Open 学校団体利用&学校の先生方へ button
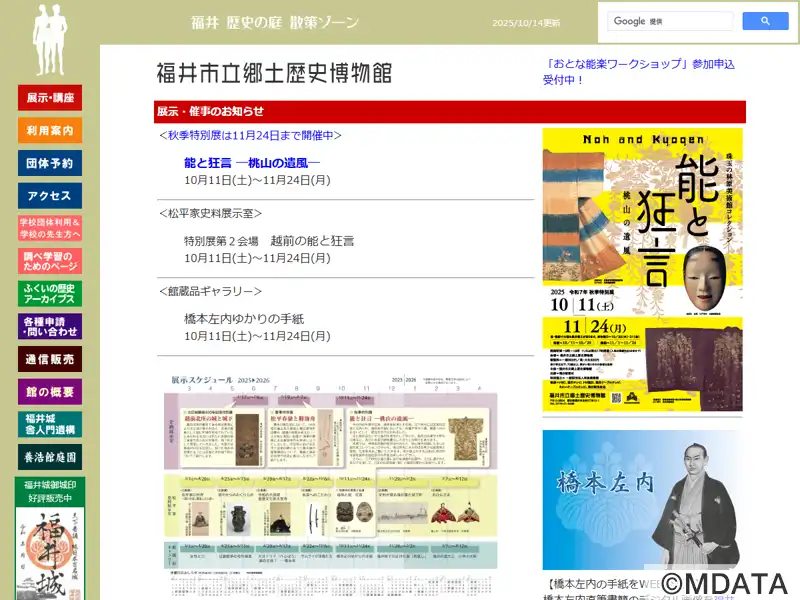Screen dimensions: 800x600 point(50,228)
